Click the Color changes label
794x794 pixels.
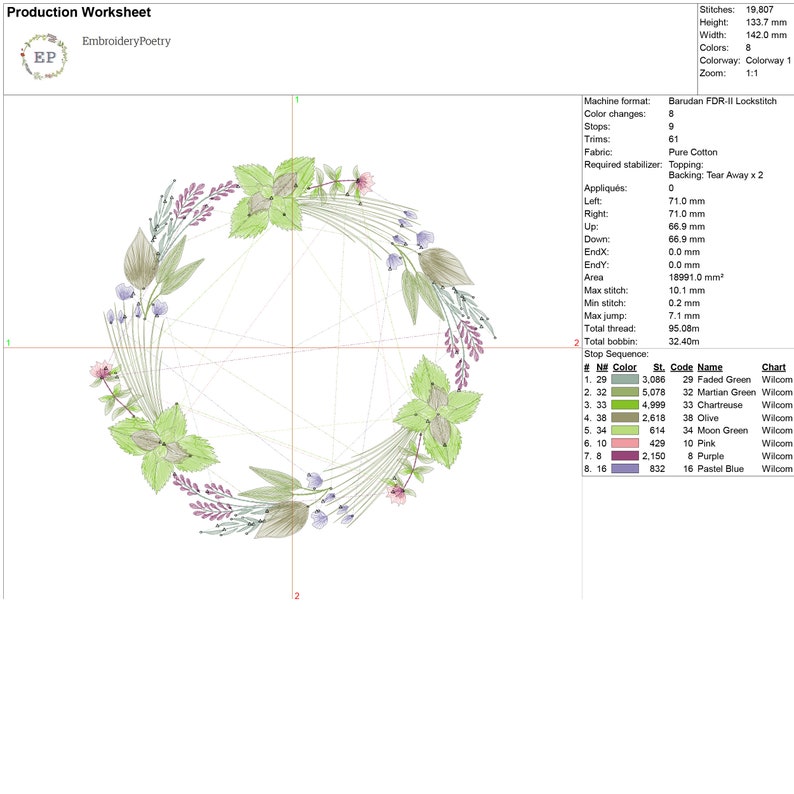click(615, 113)
